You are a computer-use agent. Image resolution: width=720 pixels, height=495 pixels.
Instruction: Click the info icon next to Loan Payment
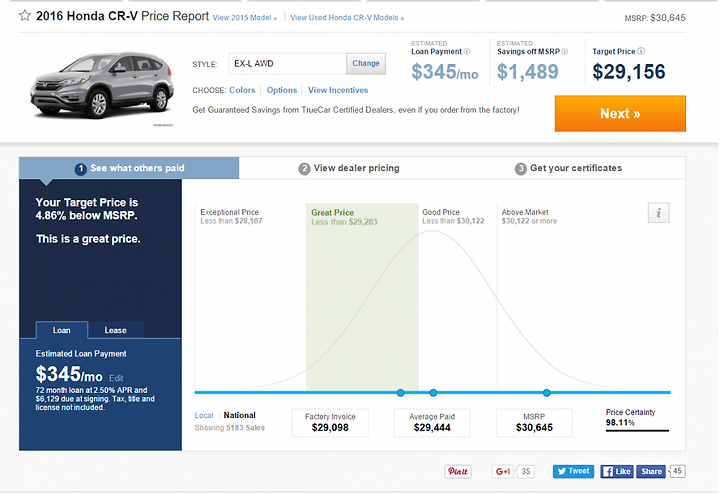[467, 52]
